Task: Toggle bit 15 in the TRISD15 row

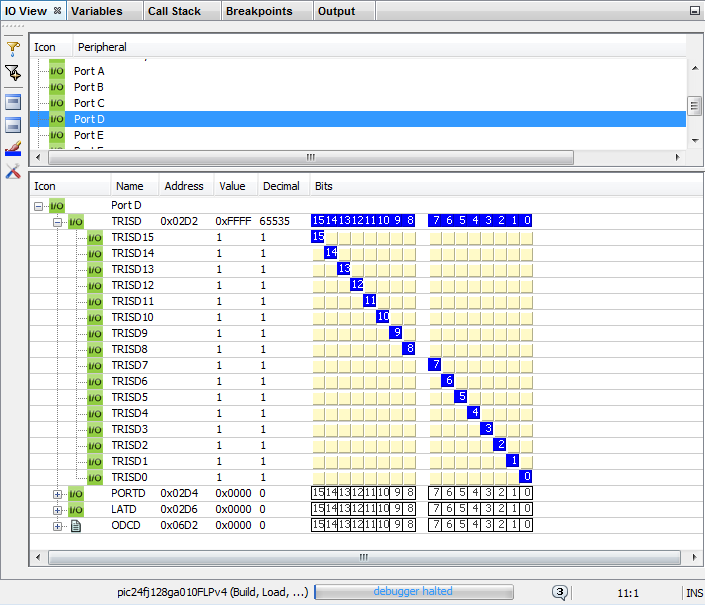Action: (318, 237)
